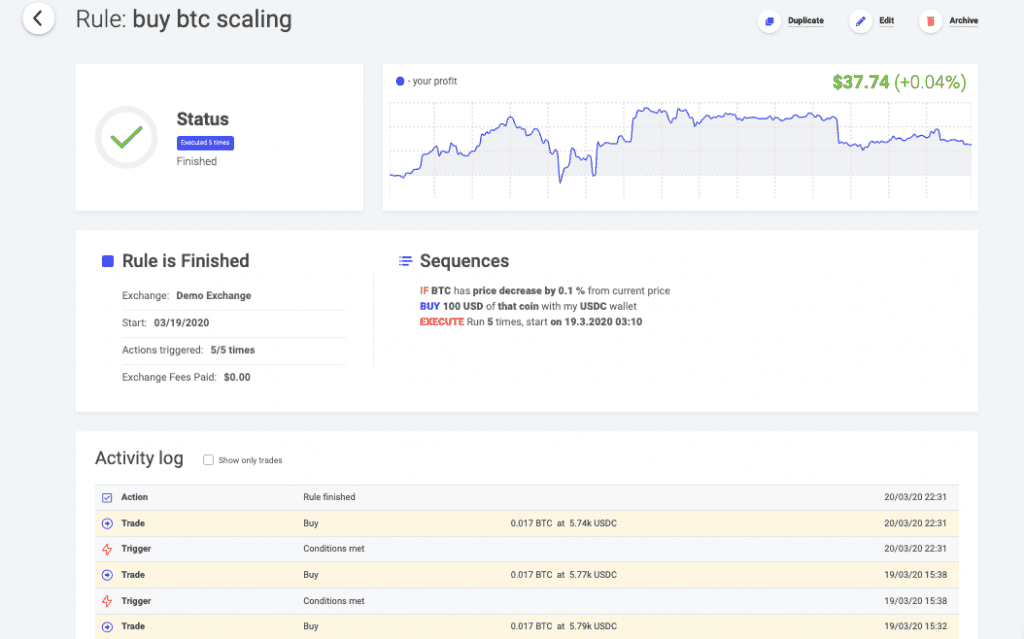Click the Sequences list icon
This screenshot has width=1024, height=639.
pos(405,261)
